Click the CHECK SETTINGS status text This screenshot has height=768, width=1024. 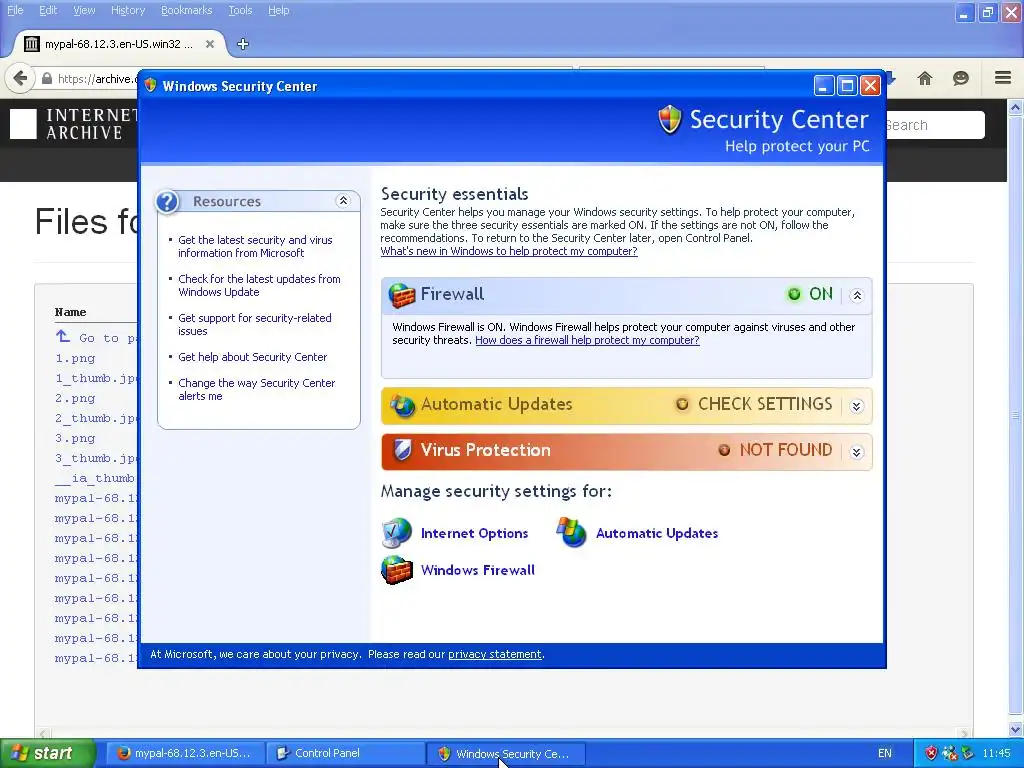tap(765, 404)
